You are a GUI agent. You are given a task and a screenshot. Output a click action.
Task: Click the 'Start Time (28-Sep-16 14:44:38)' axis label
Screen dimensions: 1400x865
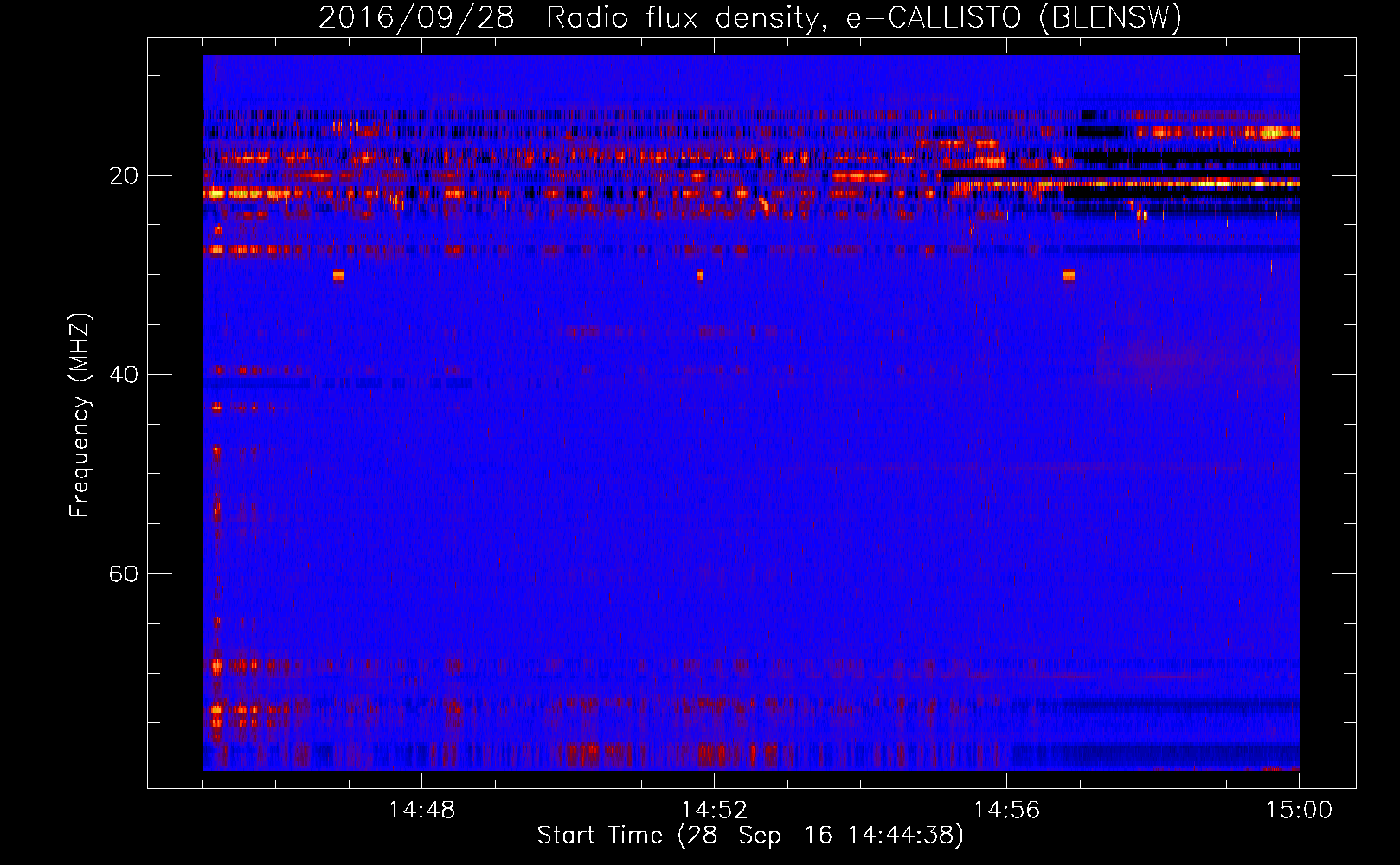coord(750,836)
